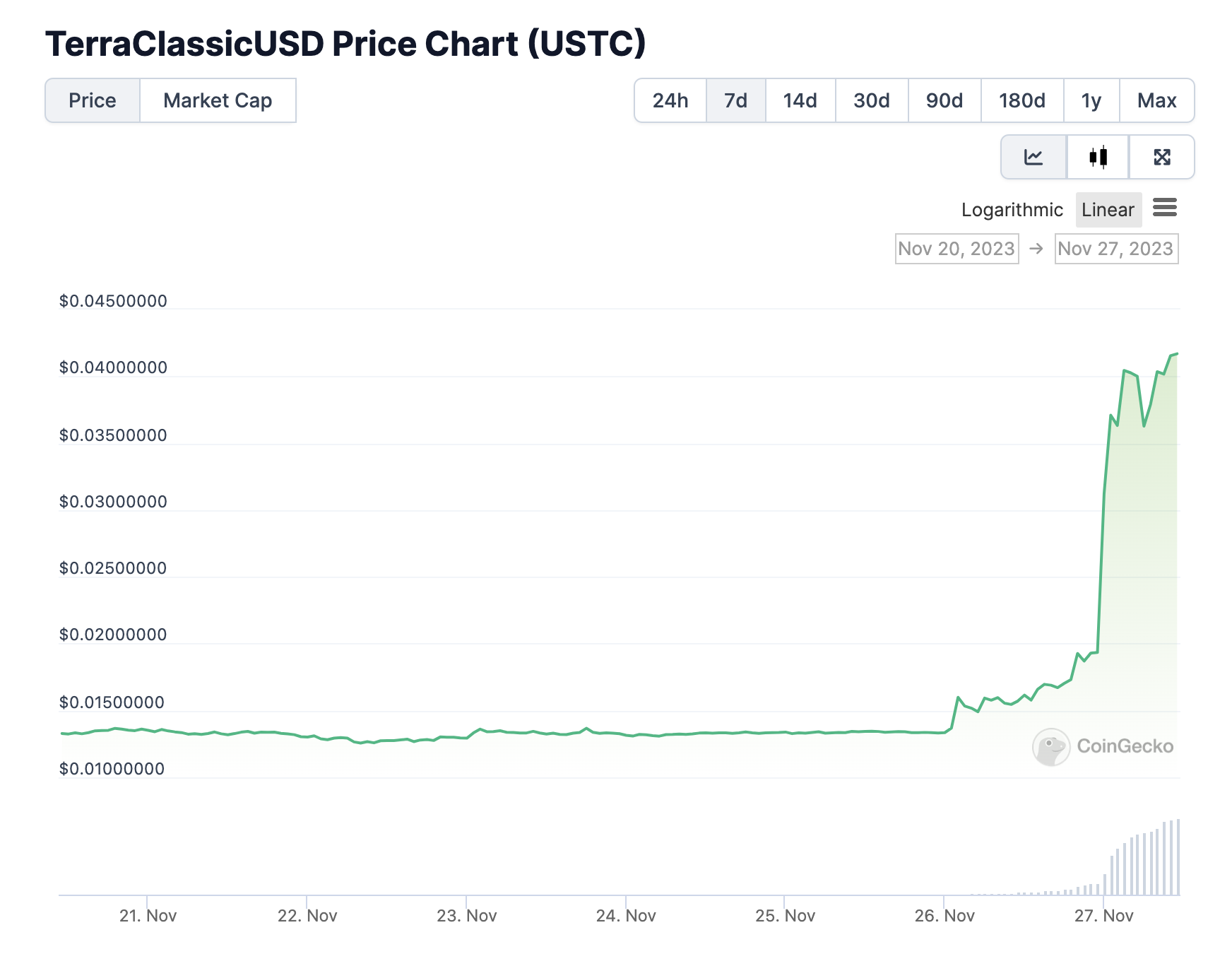Click the Nov 20, 2023 start date field
1232x954 pixels.
(957, 249)
